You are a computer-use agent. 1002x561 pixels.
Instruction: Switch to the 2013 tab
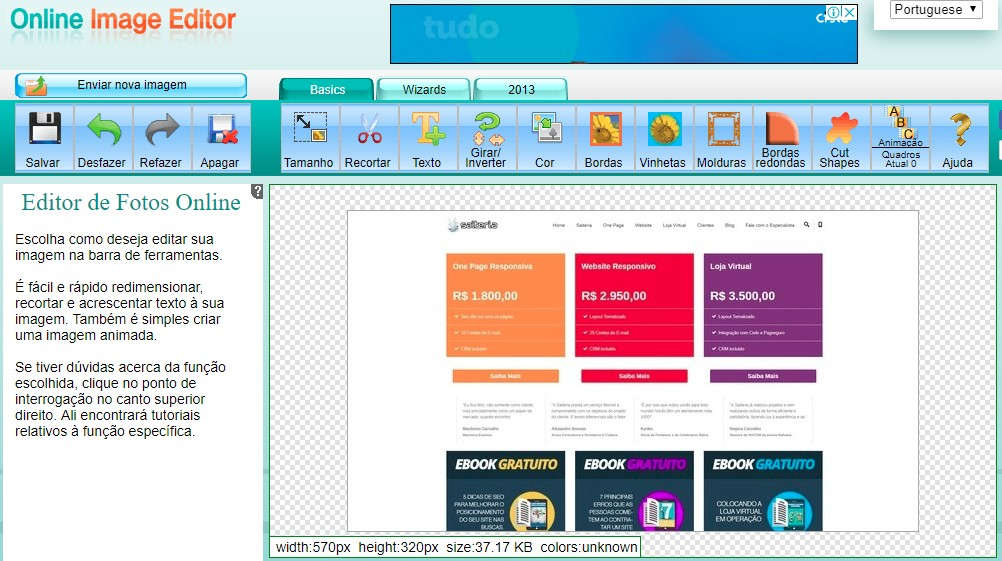(521, 89)
